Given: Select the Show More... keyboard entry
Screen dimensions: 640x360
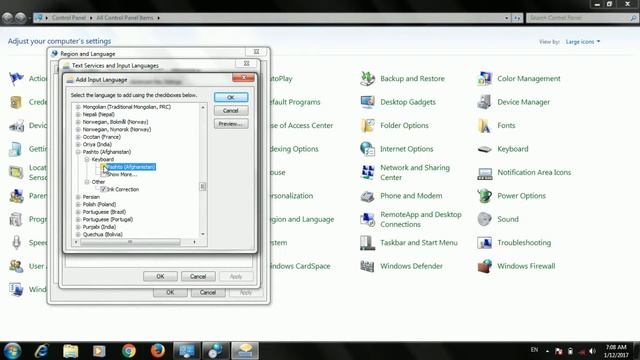Looking at the screenshot, I should (122, 174).
